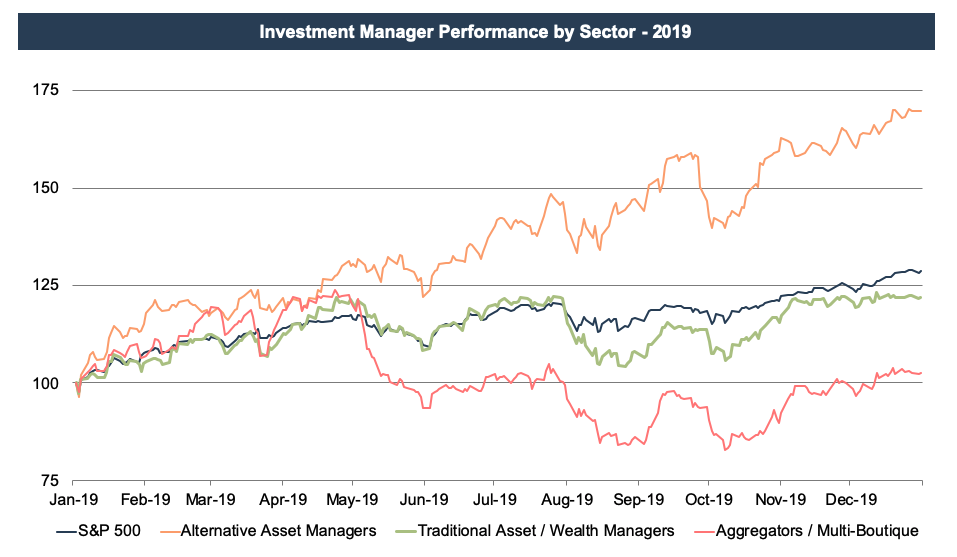Click the chart title banner

(476, 32)
